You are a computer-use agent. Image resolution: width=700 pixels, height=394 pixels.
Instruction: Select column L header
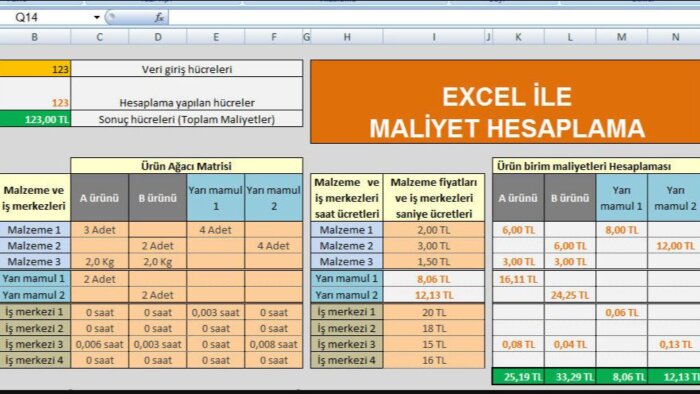coord(570,37)
